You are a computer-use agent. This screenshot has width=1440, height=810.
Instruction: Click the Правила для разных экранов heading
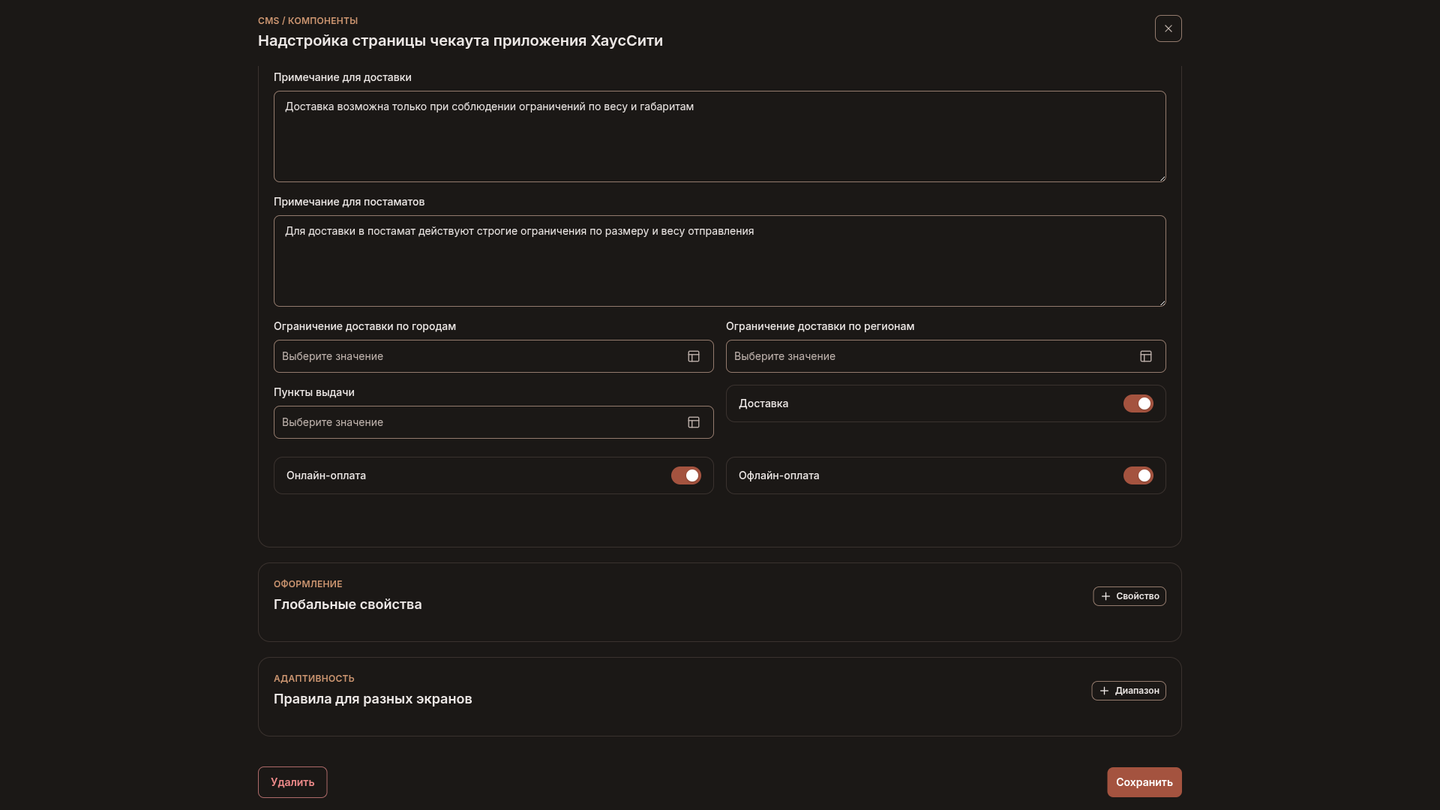click(x=373, y=699)
